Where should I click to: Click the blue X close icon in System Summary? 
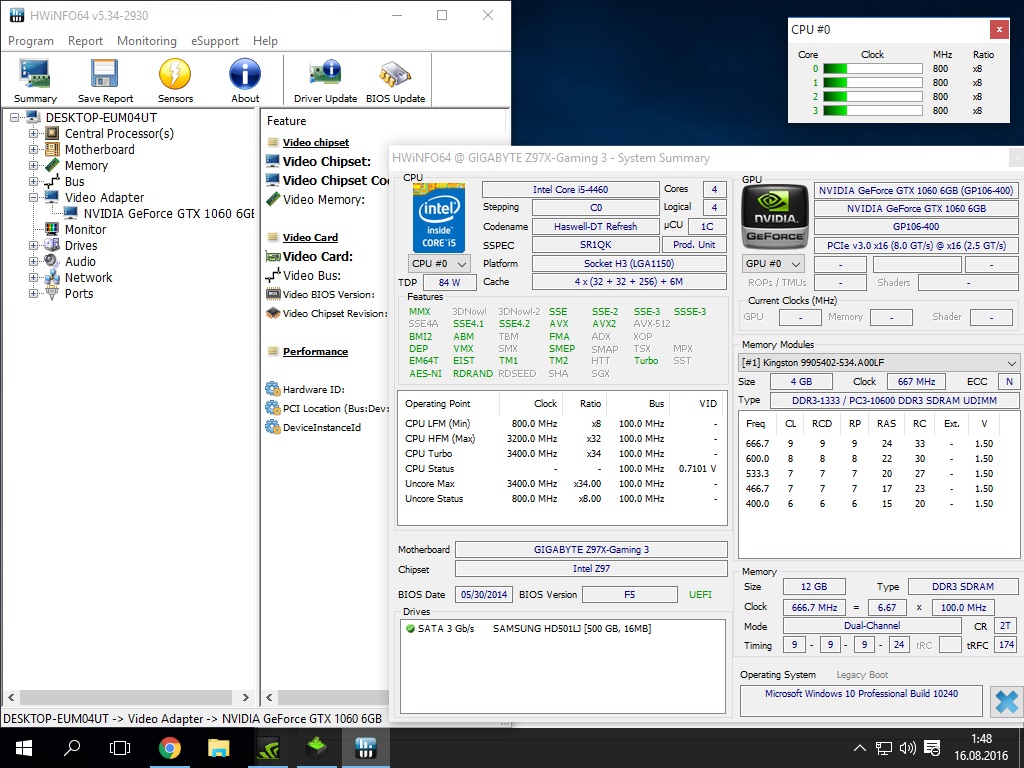[1006, 701]
